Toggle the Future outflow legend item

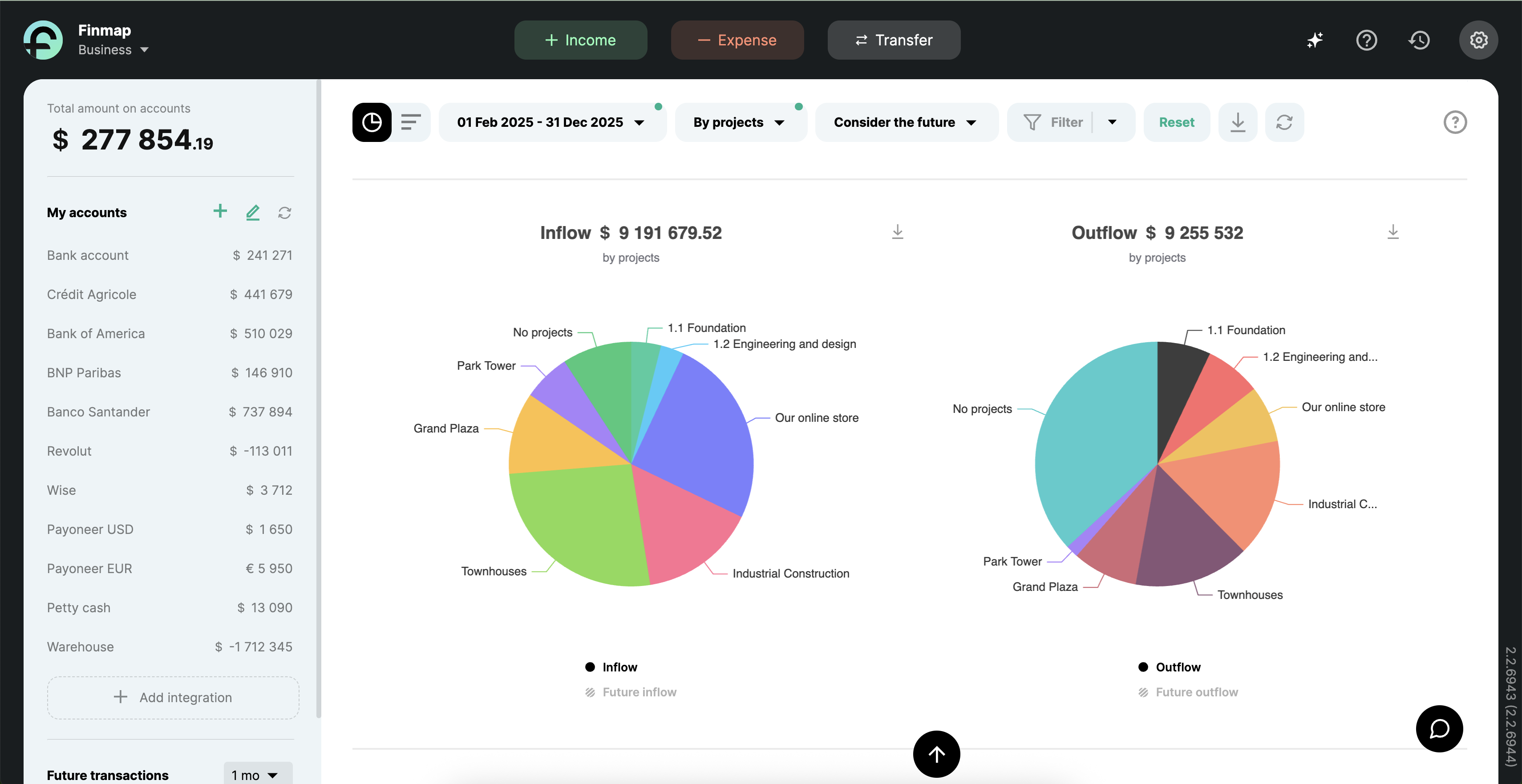pyautogui.click(x=1188, y=692)
